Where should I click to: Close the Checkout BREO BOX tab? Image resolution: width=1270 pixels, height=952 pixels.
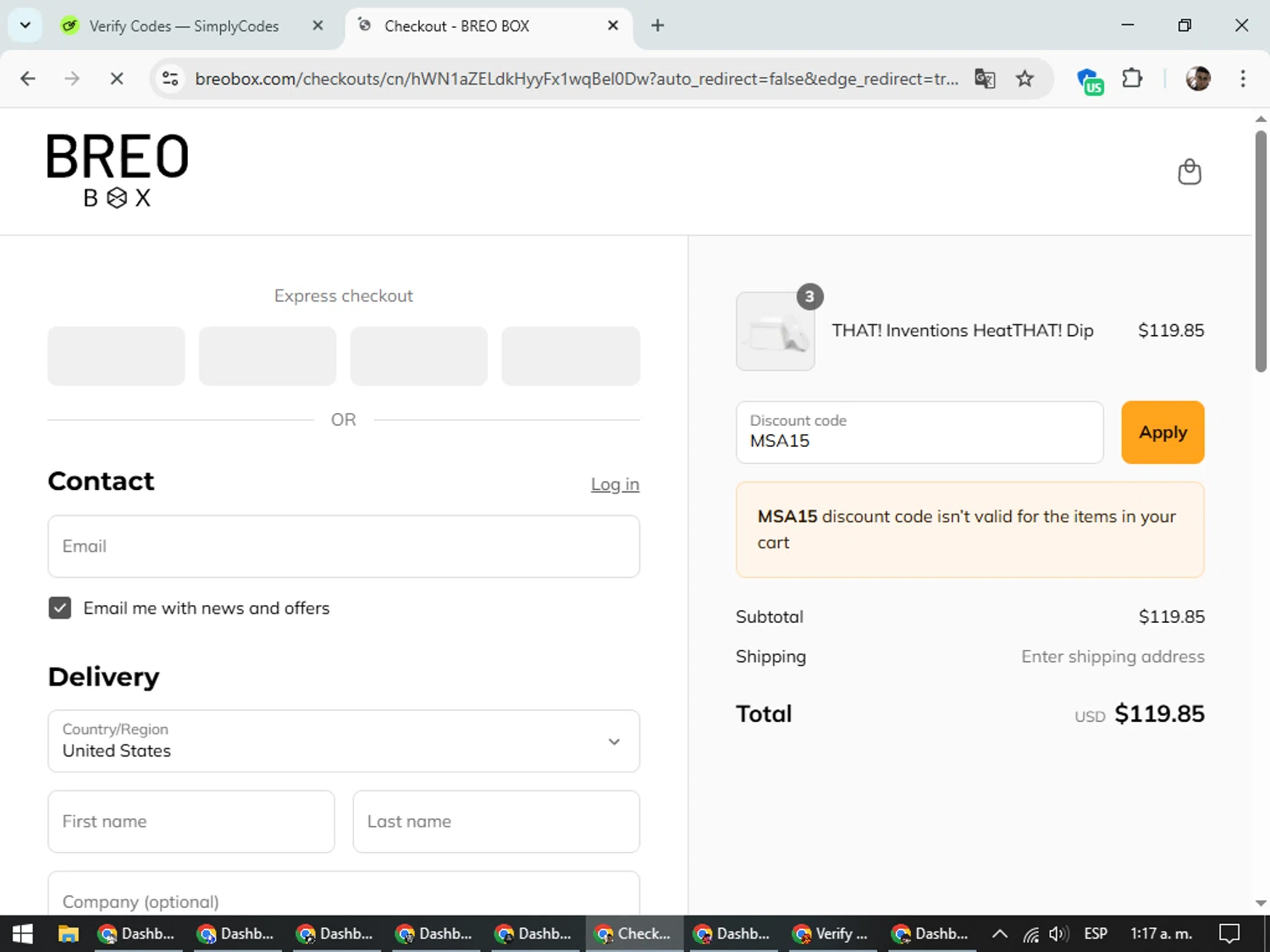pyautogui.click(x=613, y=25)
